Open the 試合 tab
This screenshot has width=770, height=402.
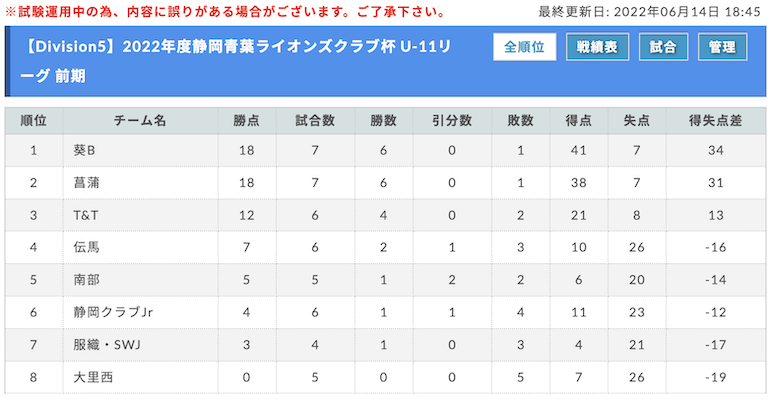[x=663, y=47]
